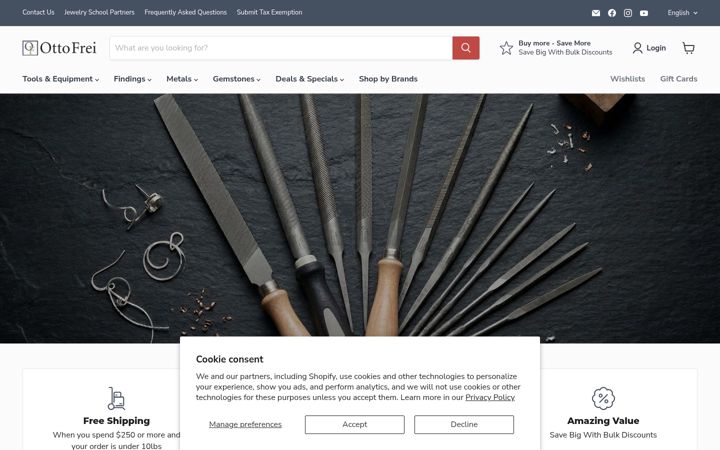The image size is (720, 450).
Task: Open Frequently Asked Questions link
Action: (186, 12)
